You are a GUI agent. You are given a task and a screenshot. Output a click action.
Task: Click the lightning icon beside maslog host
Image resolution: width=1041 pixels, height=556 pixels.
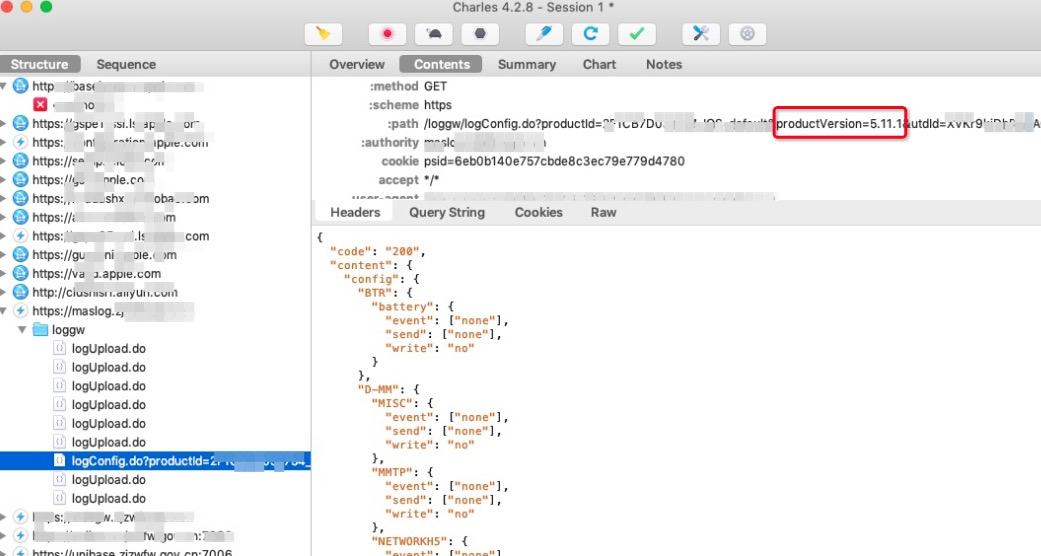[21, 311]
